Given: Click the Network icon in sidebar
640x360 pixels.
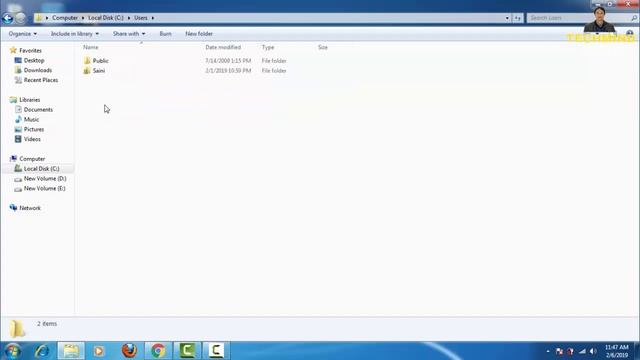Looking at the screenshot, I should [x=13, y=208].
